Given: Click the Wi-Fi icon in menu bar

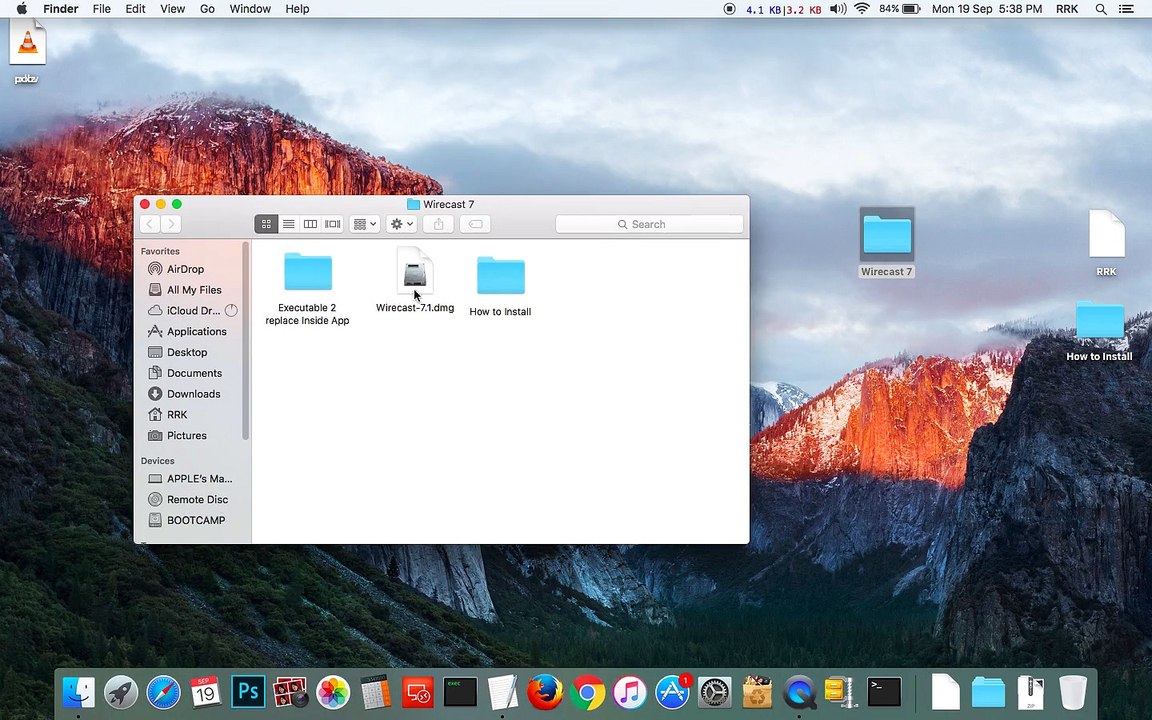Looking at the screenshot, I should tap(862, 9).
